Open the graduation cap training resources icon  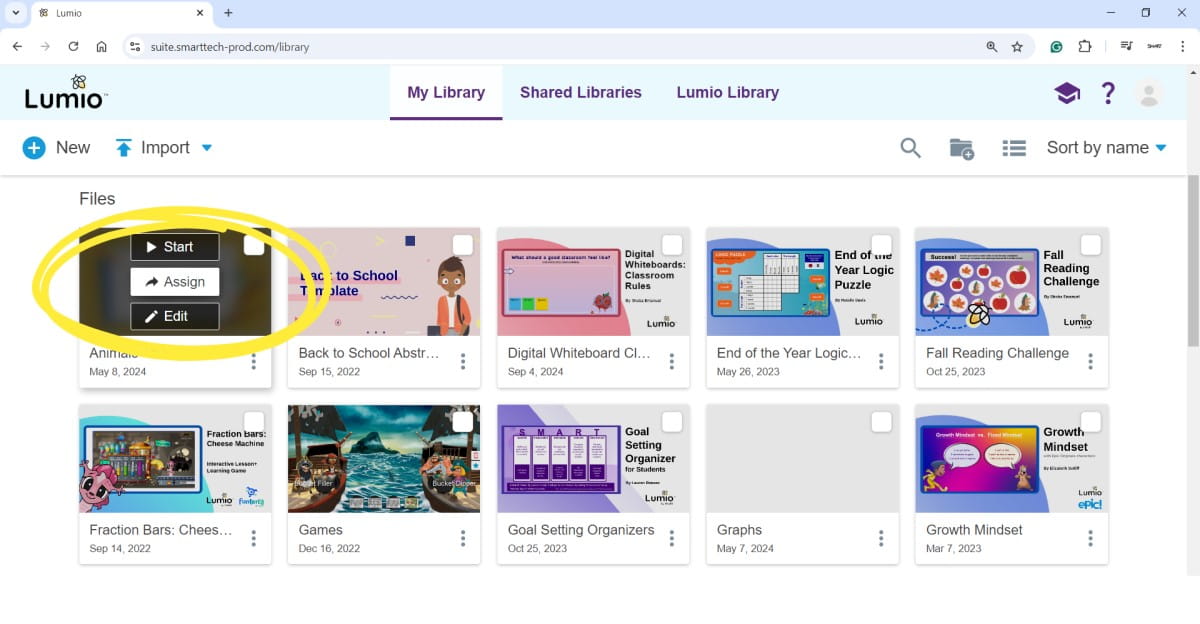pyautogui.click(x=1066, y=92)
